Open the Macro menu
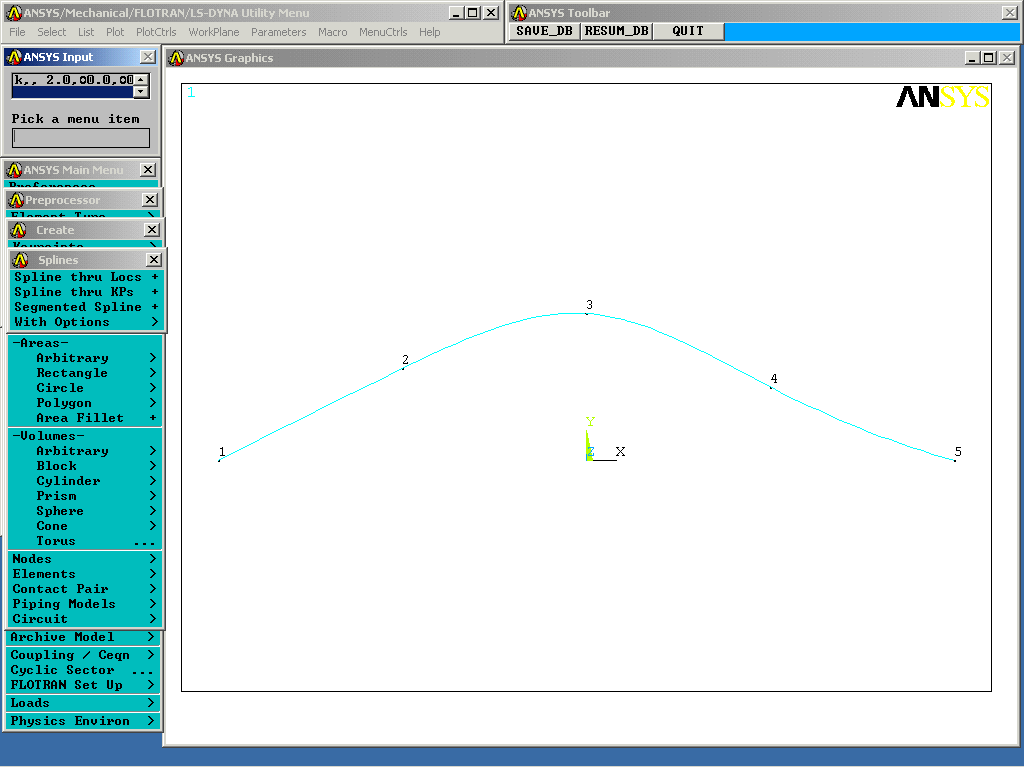 [x=332, y=32]
